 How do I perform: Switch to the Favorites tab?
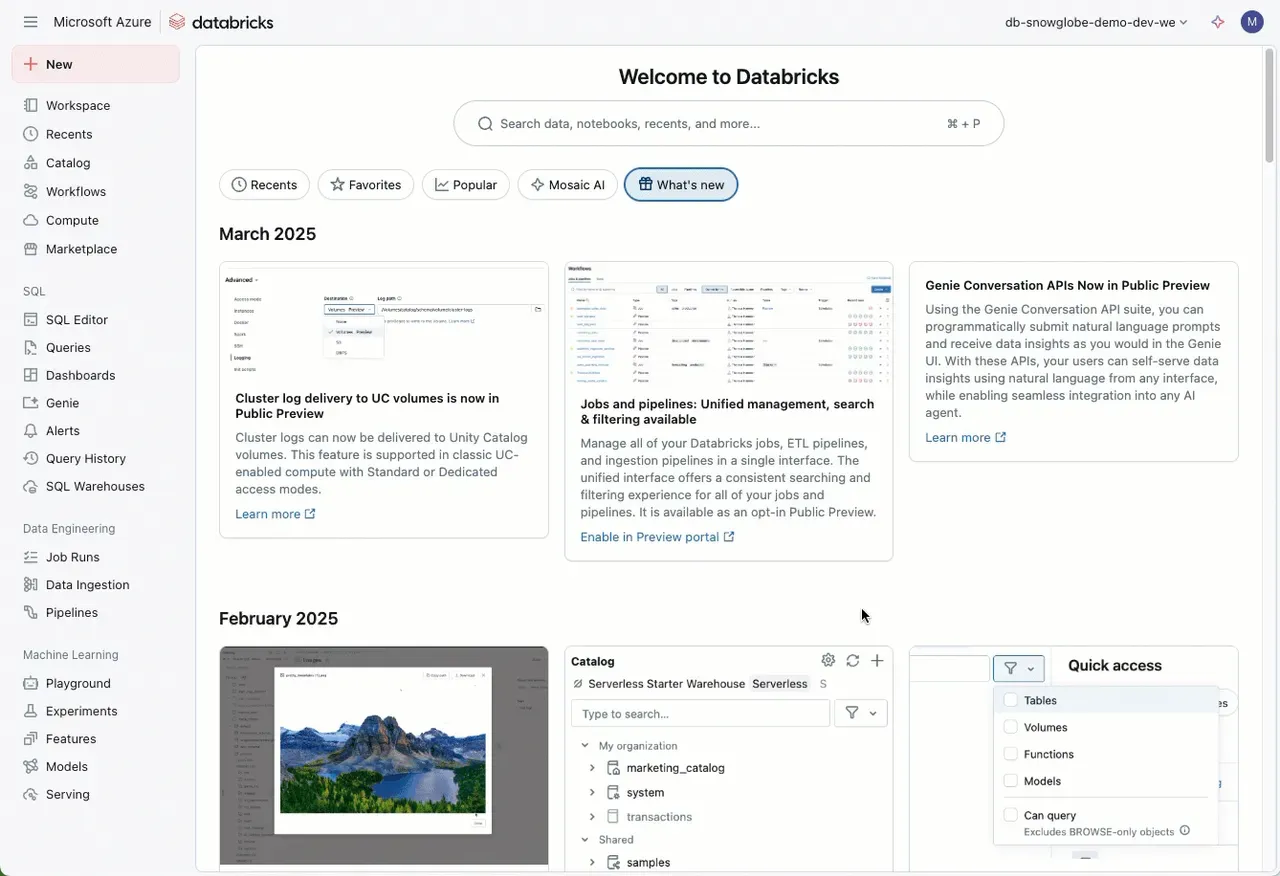pos(366,184)
